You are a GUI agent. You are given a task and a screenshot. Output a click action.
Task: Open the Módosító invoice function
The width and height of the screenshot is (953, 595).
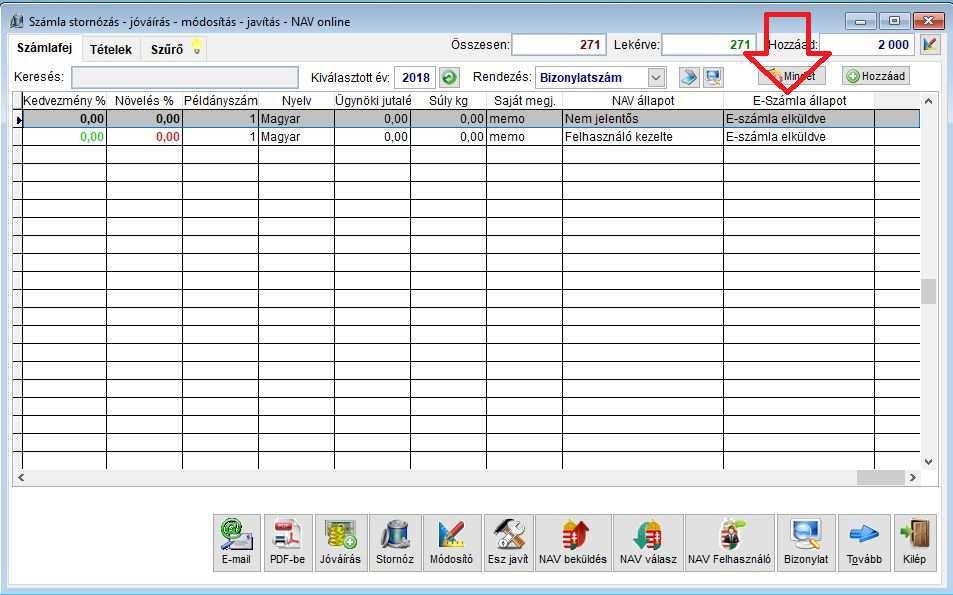coord(452,543)
